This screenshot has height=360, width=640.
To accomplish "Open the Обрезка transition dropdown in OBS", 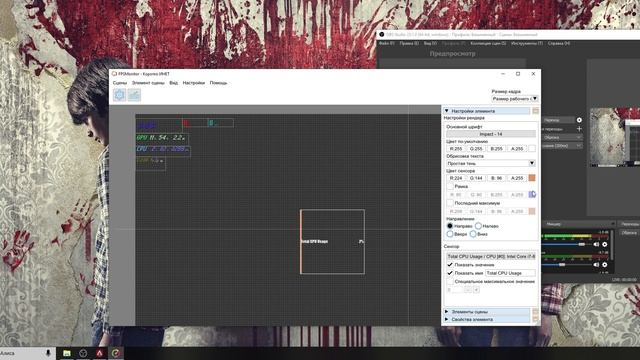I will 561,138.
